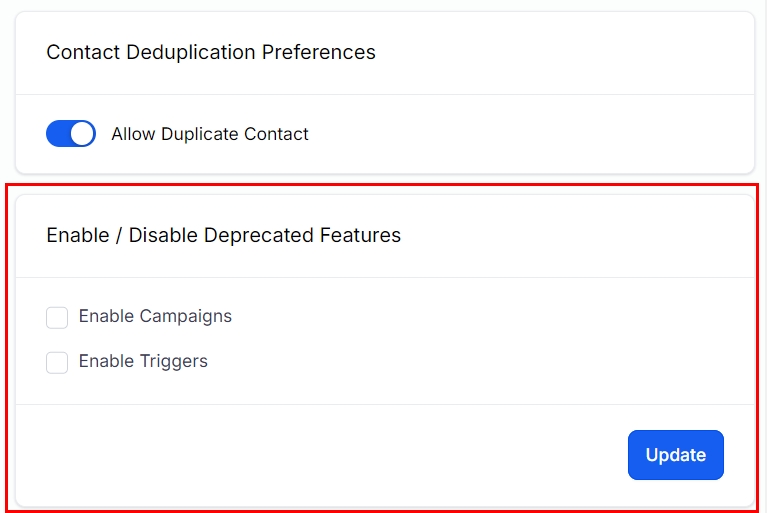
Task: Click the white knob of the duplicate toggle
Action: [82, 134]
